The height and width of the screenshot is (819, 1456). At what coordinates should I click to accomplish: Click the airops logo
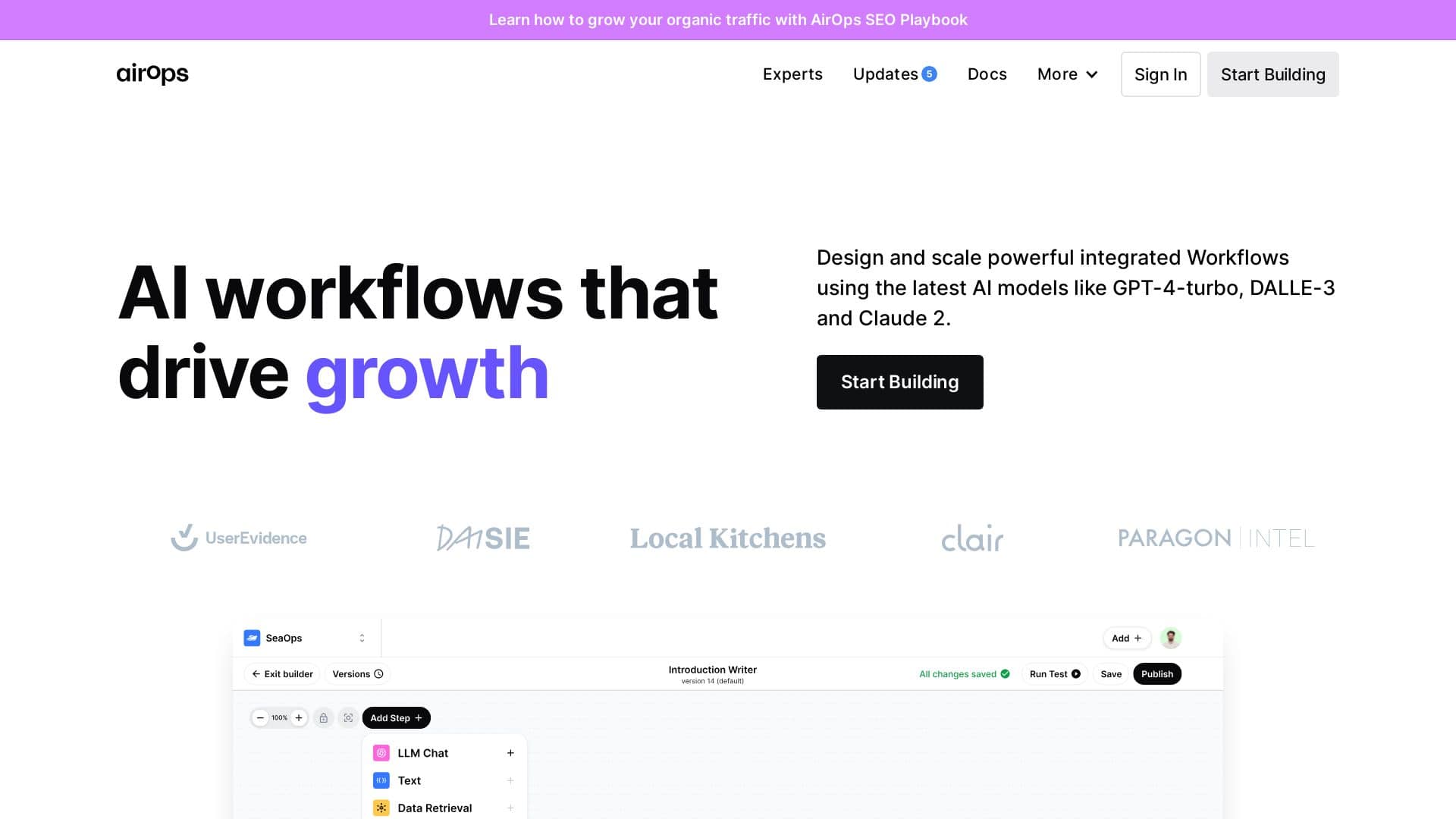(151, 74)
